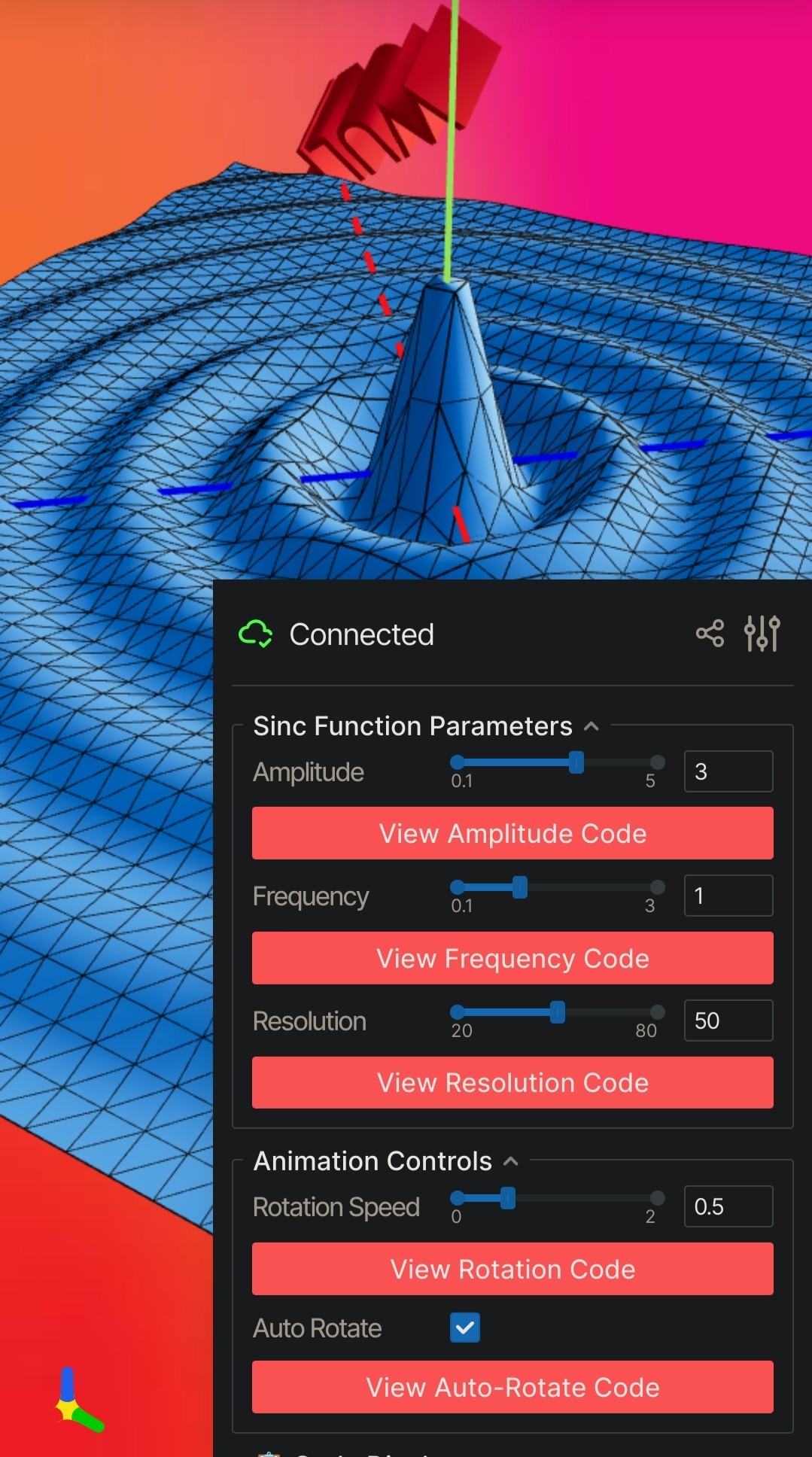Focus the Amplitude value input field
Screen dimensions: 812x1457
728,771
